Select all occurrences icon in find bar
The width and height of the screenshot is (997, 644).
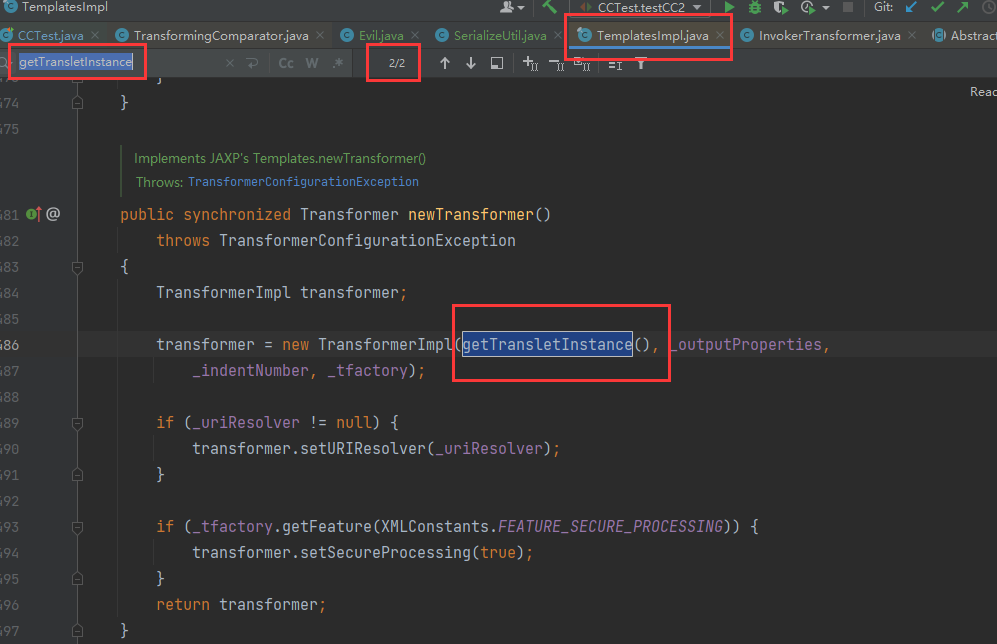click(582, 63)
